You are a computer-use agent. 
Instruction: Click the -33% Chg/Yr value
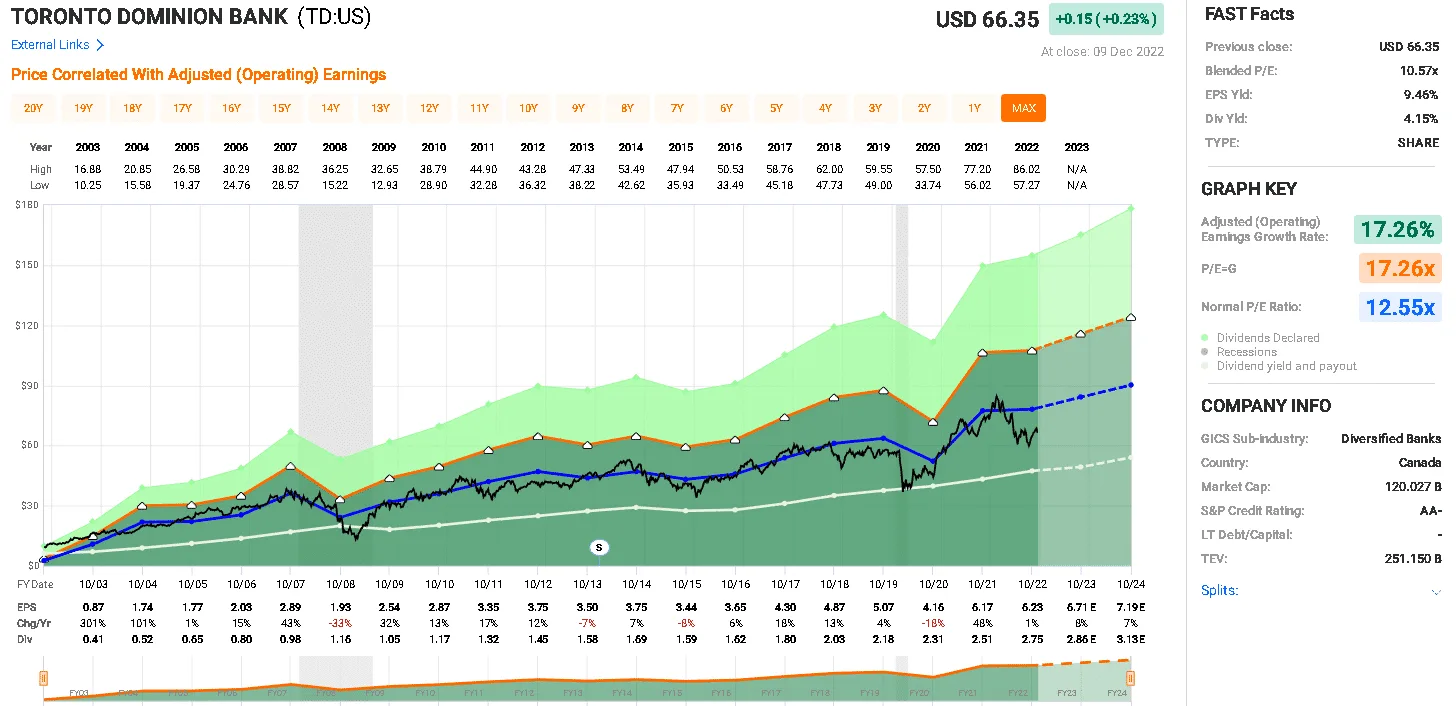click(x=340, y=623)
